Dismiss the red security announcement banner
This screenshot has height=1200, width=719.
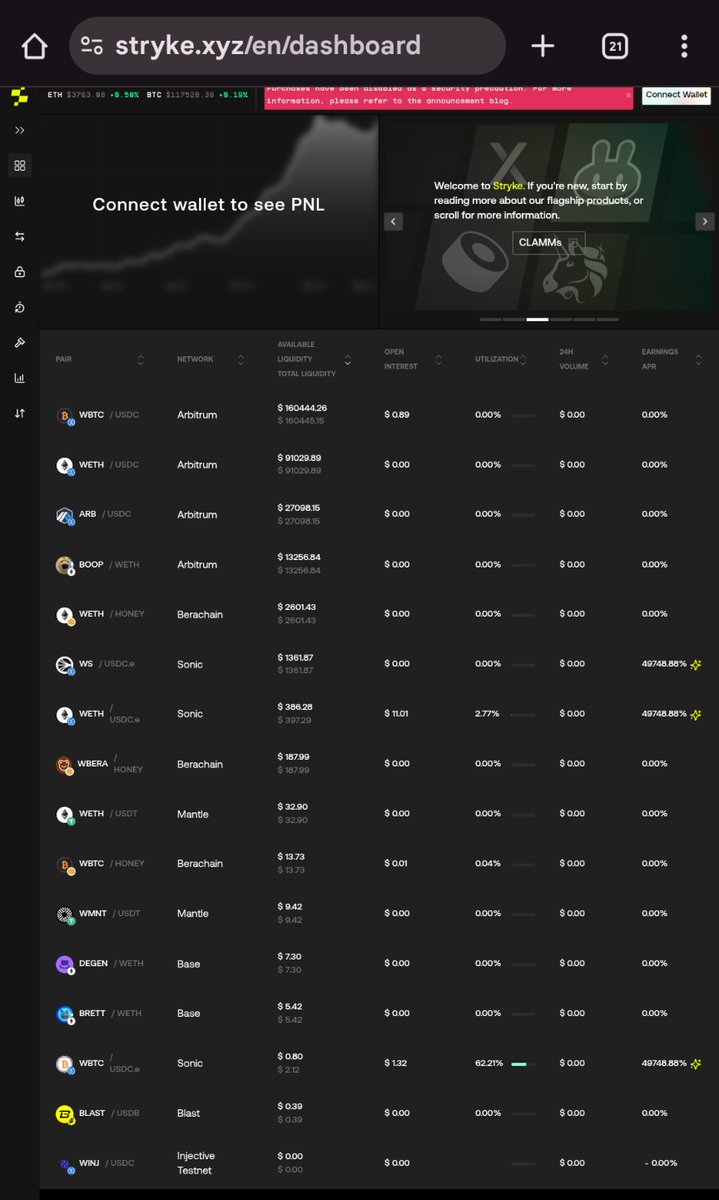pyautogui.click(x=629, y=95)
